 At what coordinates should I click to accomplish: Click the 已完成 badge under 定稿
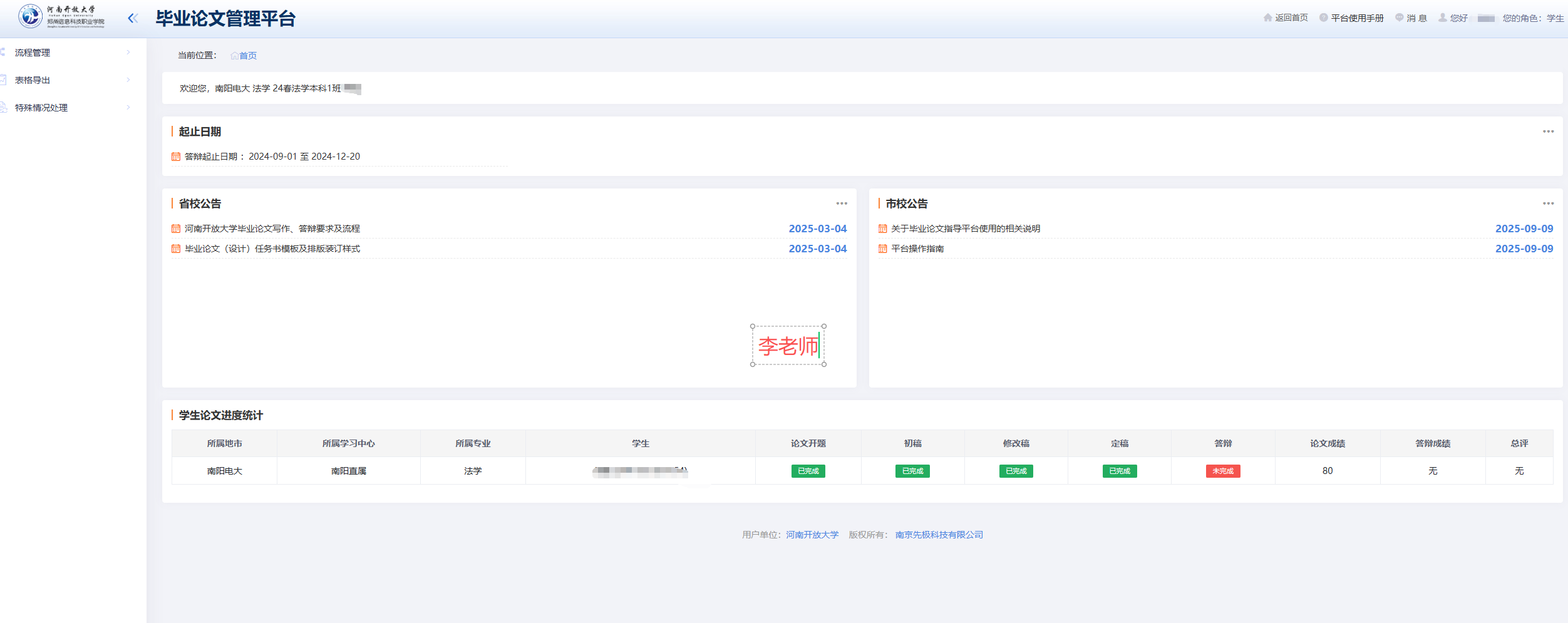point(1120,471)
